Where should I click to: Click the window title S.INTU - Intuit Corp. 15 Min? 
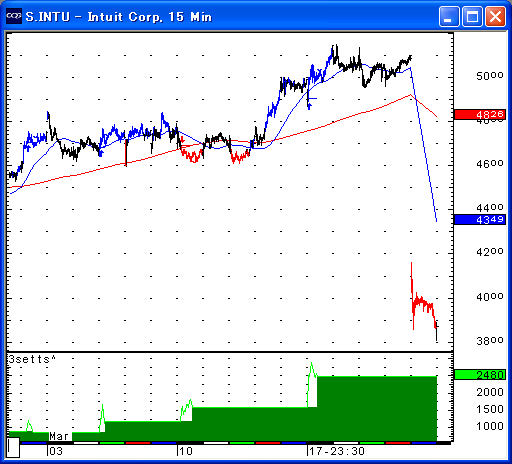pyautogui.click(x=118, y=17)
